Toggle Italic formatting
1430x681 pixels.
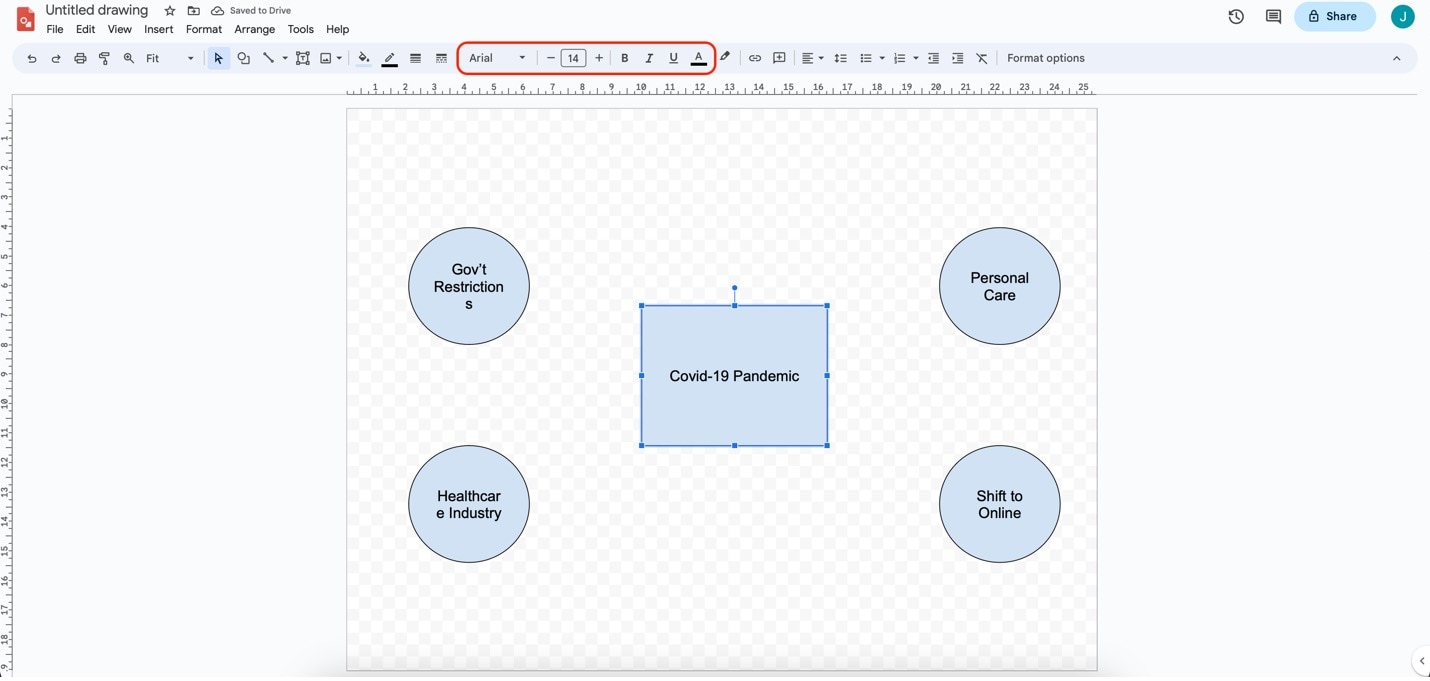coord(649,58)
